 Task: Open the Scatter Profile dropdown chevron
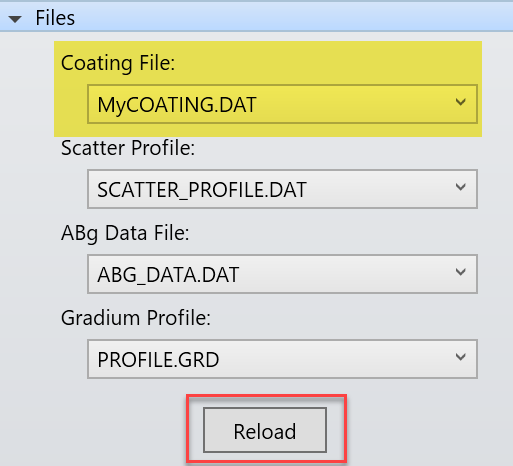461,187
